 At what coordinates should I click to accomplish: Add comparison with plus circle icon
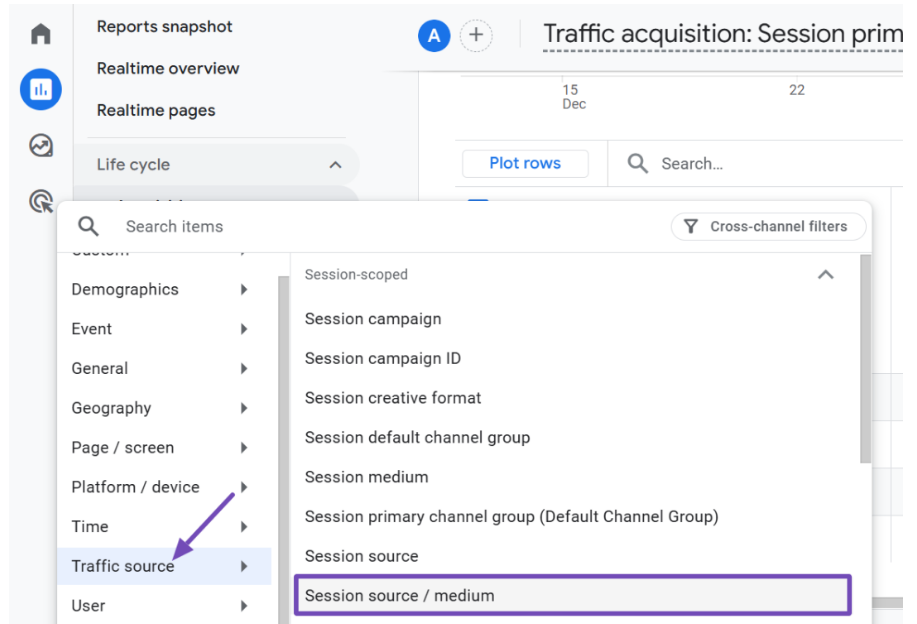[476, 36]
